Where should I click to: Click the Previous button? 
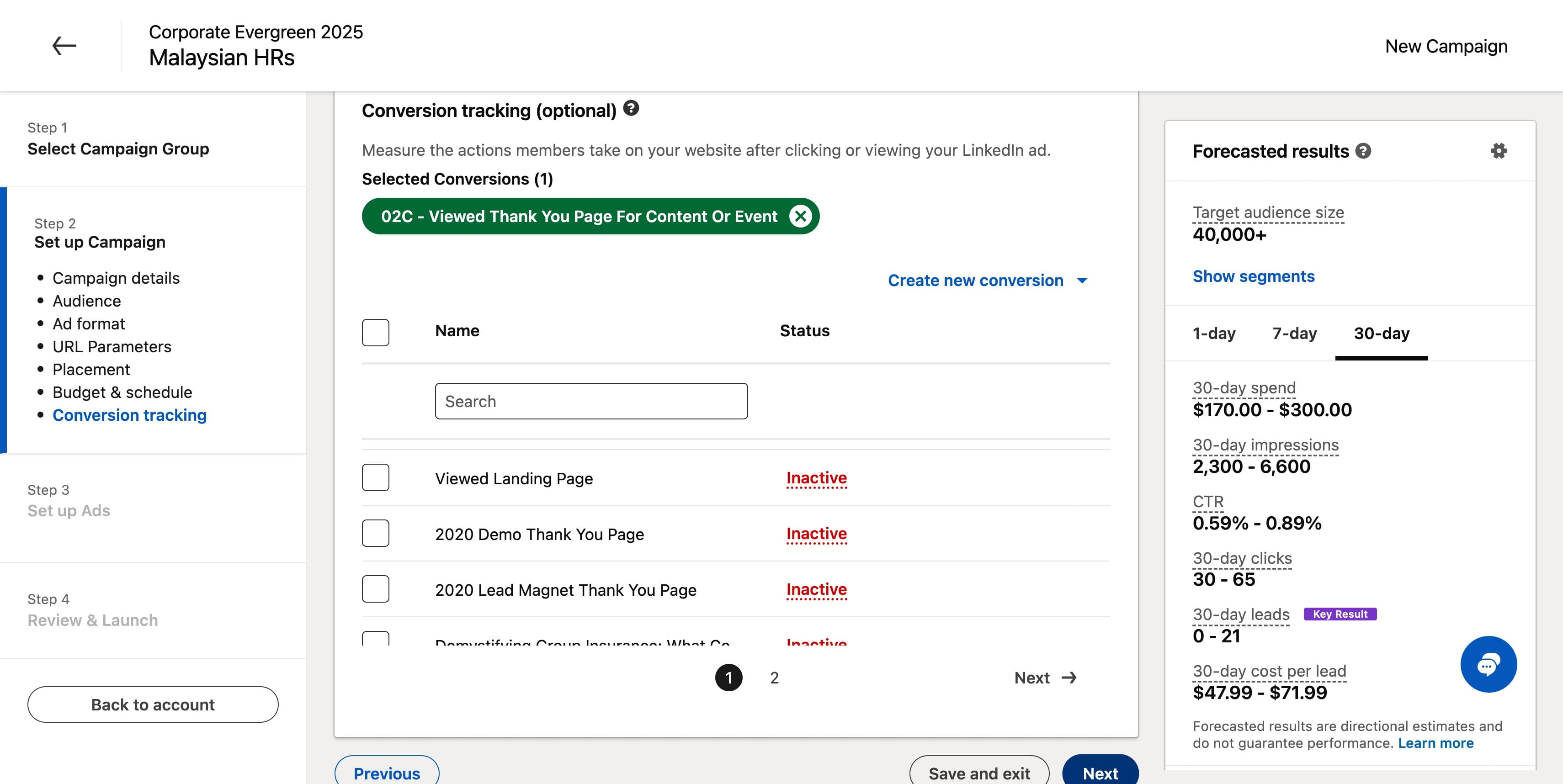pyautogui.click(x=387, y=772)
